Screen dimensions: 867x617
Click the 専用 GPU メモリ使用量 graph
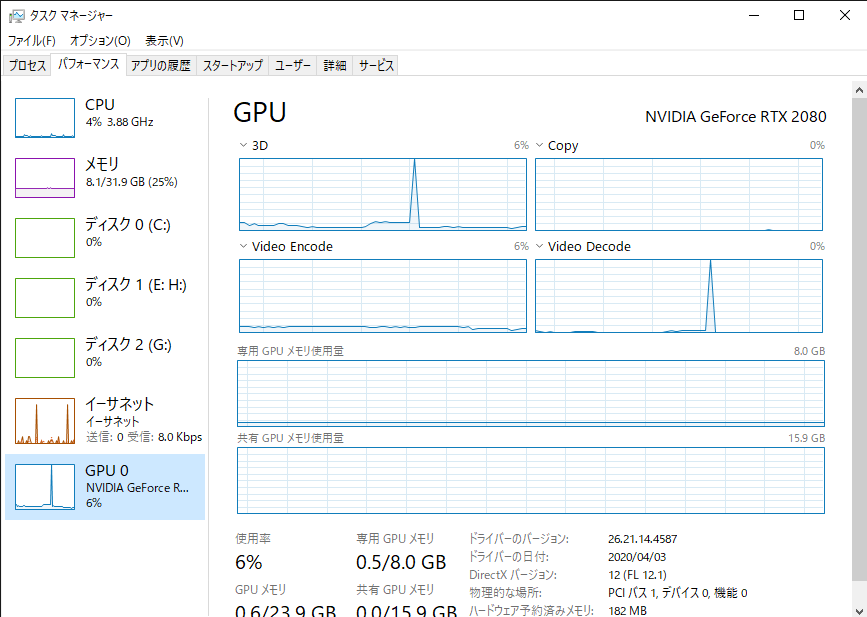coord(531,393)
